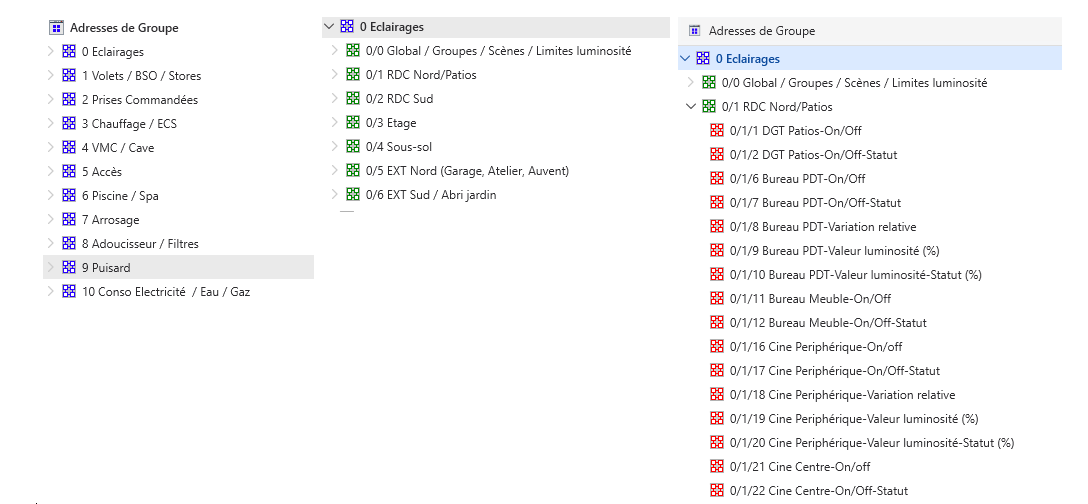Click the Adresses de Groupe header icon on left
Screen dimensions: 1088x504
(x=56, y=28)
